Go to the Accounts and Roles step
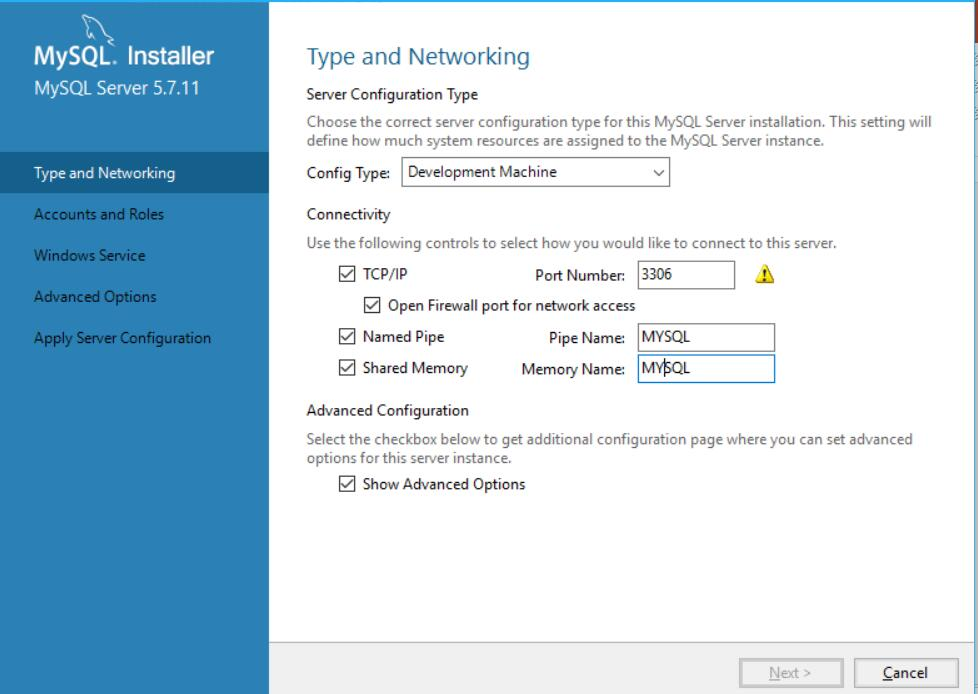 pos(99,214)
